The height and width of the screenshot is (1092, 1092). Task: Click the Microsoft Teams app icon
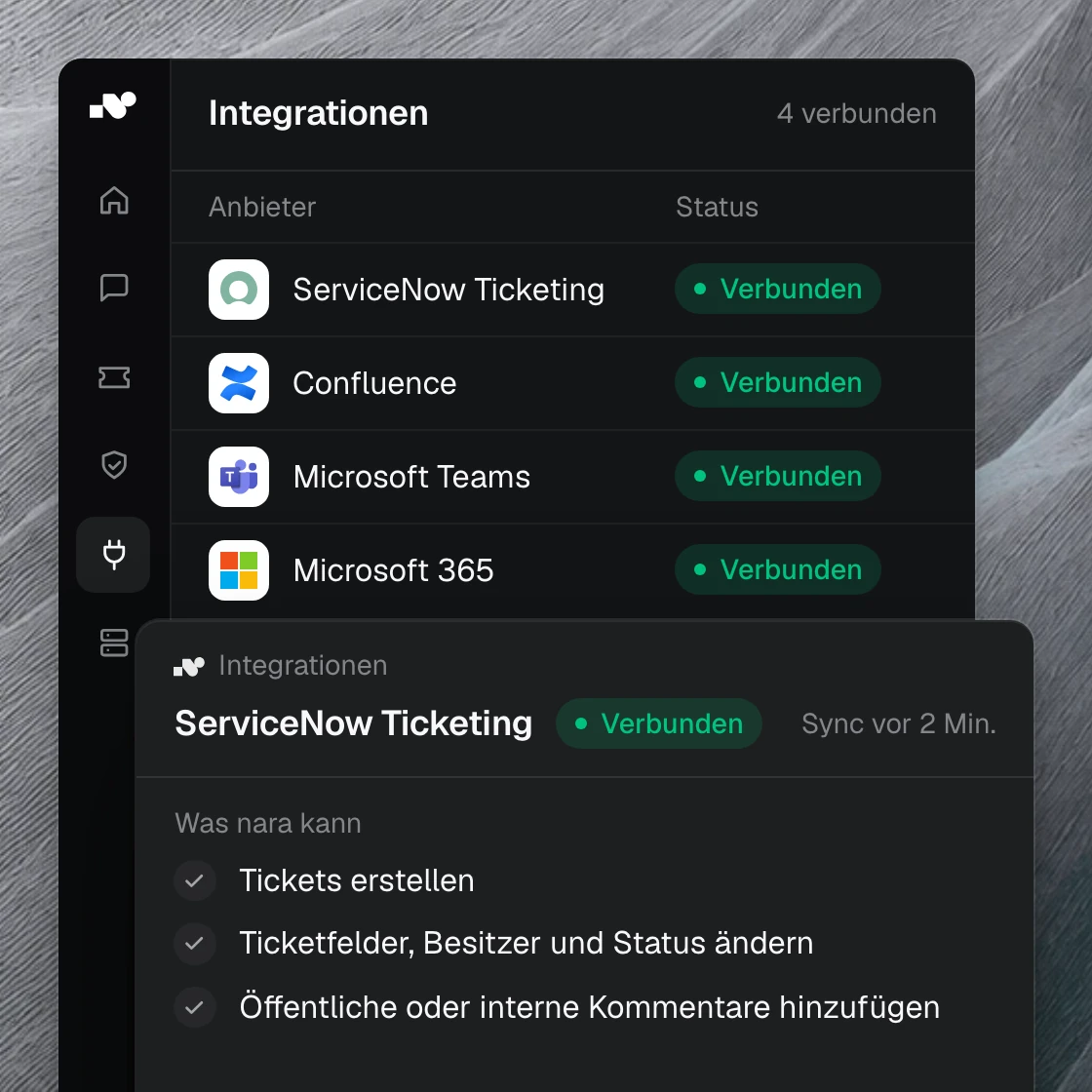click(x=239, y=477)
